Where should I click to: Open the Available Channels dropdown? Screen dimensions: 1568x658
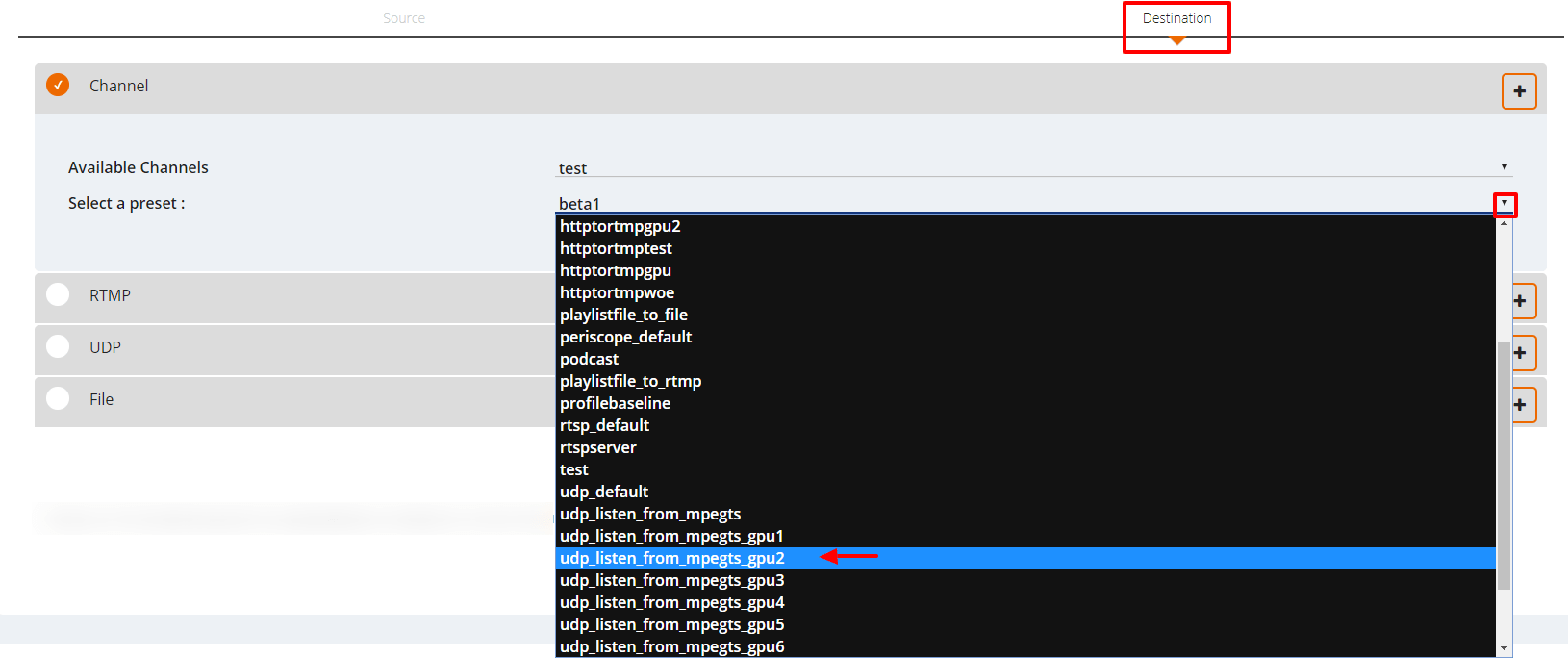(1033, 167)
